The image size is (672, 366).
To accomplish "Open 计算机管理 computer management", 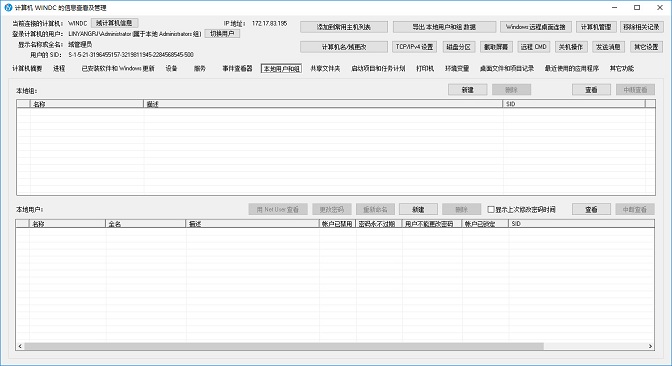I will (596, 27).
